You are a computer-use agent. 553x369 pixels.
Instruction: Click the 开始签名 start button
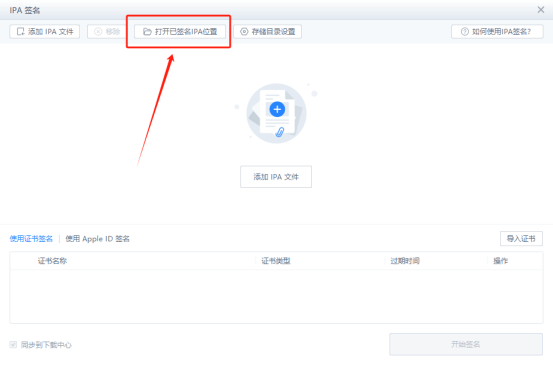(x=466, y=344)
